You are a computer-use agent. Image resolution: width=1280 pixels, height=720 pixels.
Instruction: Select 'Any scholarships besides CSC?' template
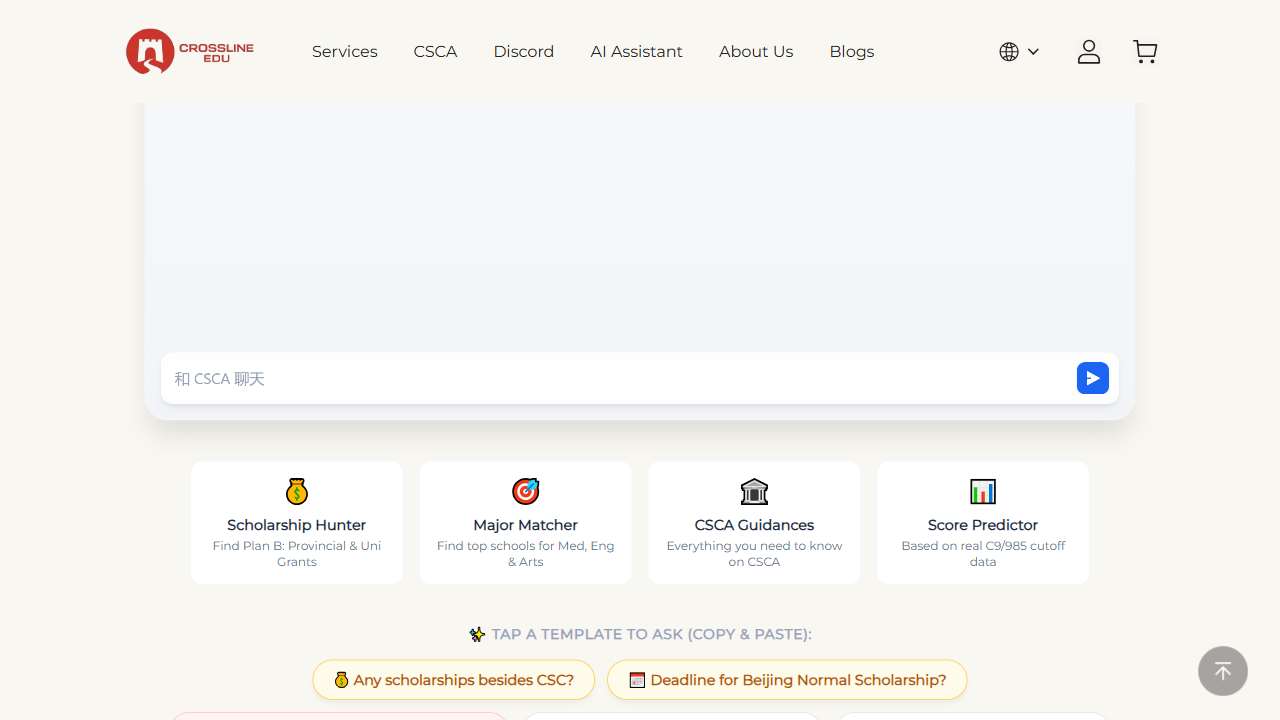tap(453, 680)
